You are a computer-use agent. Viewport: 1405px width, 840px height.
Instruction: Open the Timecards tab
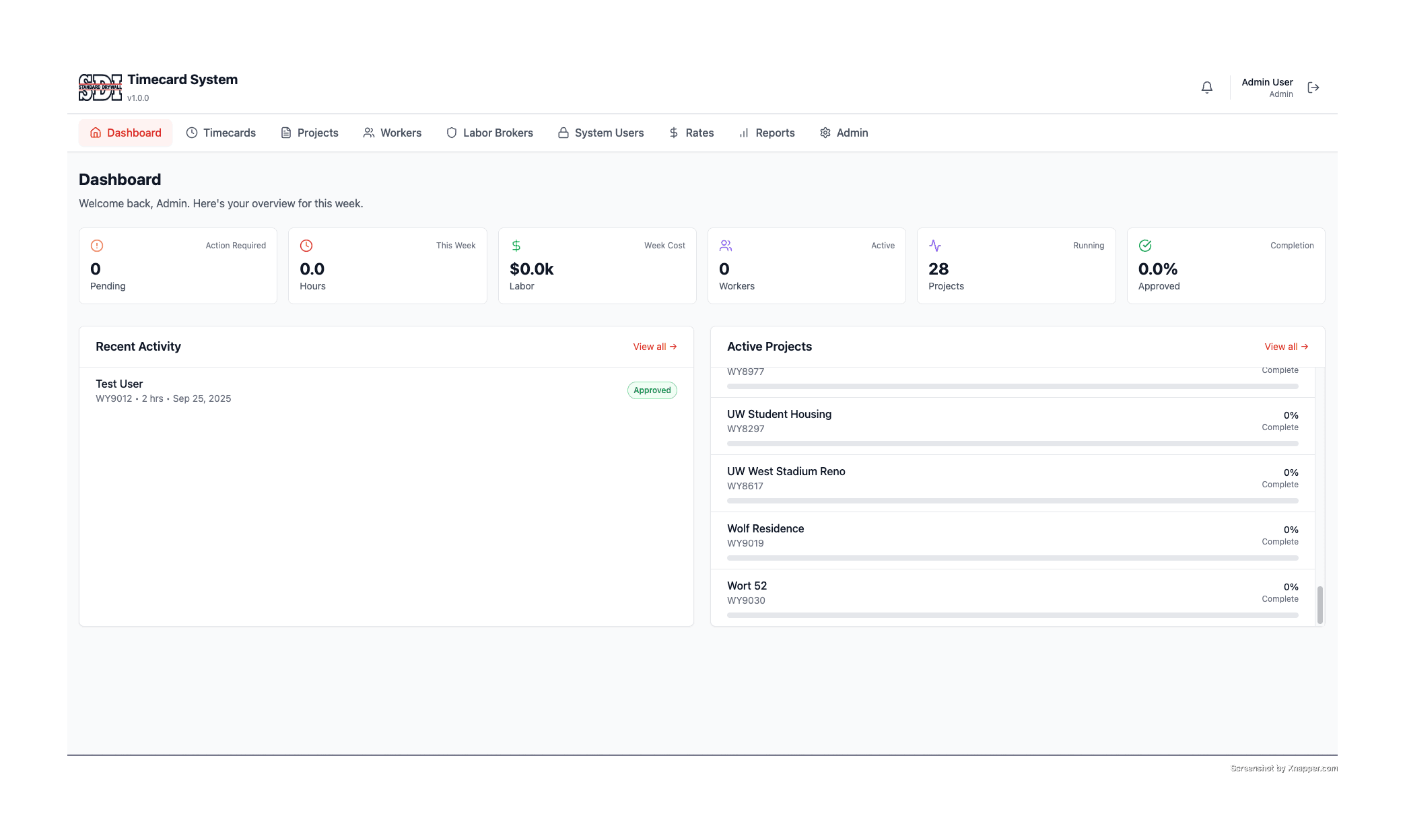(x=221, y=133)
